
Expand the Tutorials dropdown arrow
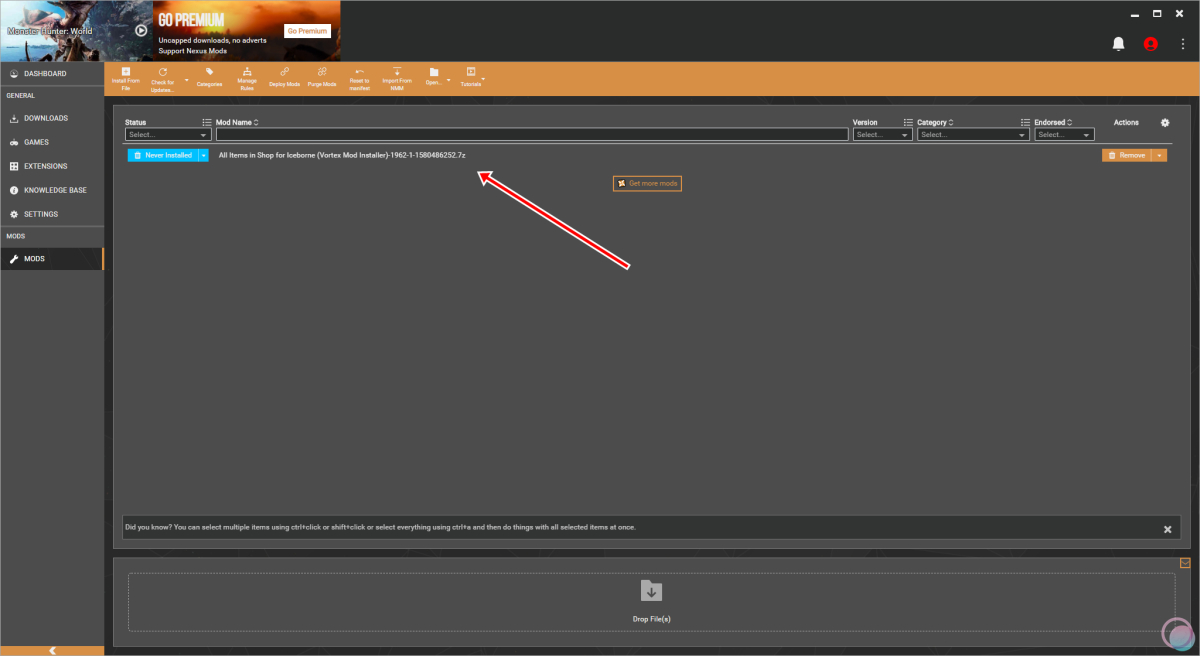click(483, 79)
